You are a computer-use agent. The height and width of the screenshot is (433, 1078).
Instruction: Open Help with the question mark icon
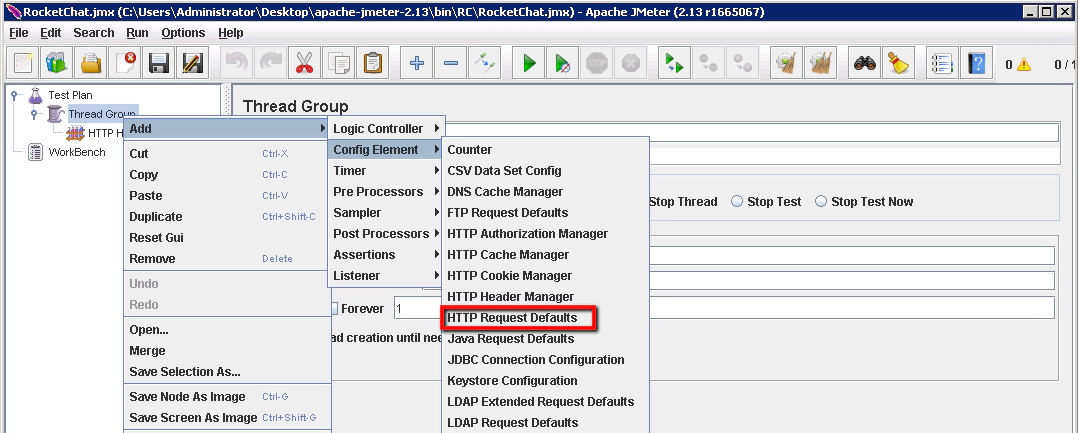coord(976,63)
